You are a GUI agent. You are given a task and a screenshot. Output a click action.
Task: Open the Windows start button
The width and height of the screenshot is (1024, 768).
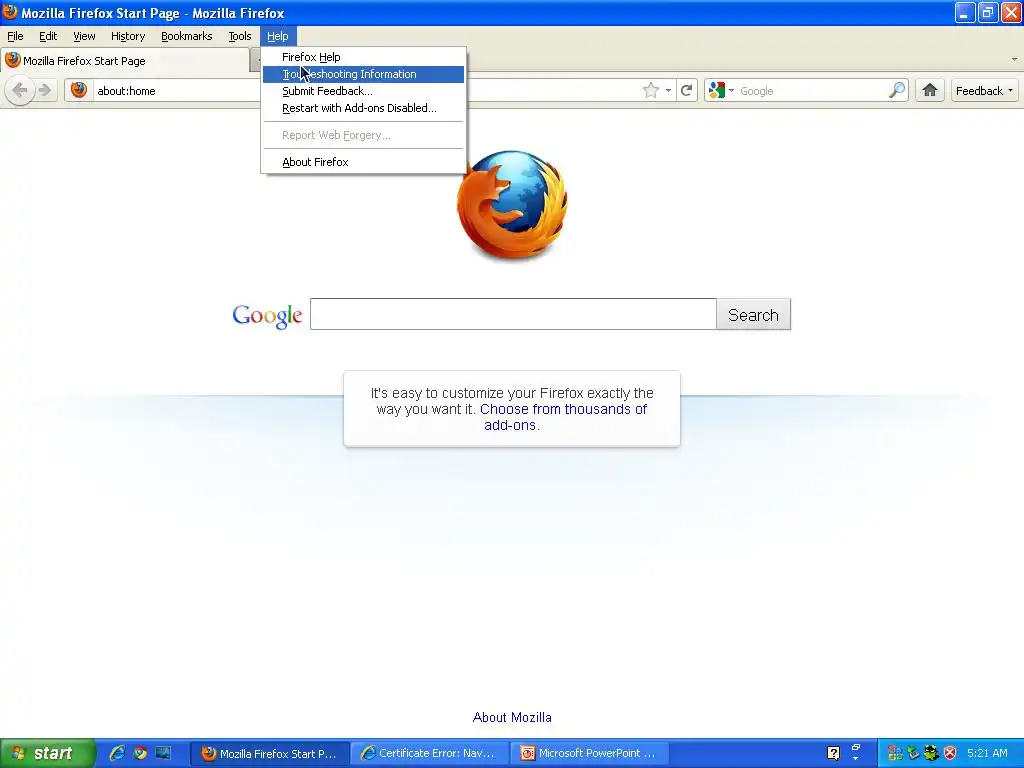tap(48, 753)
